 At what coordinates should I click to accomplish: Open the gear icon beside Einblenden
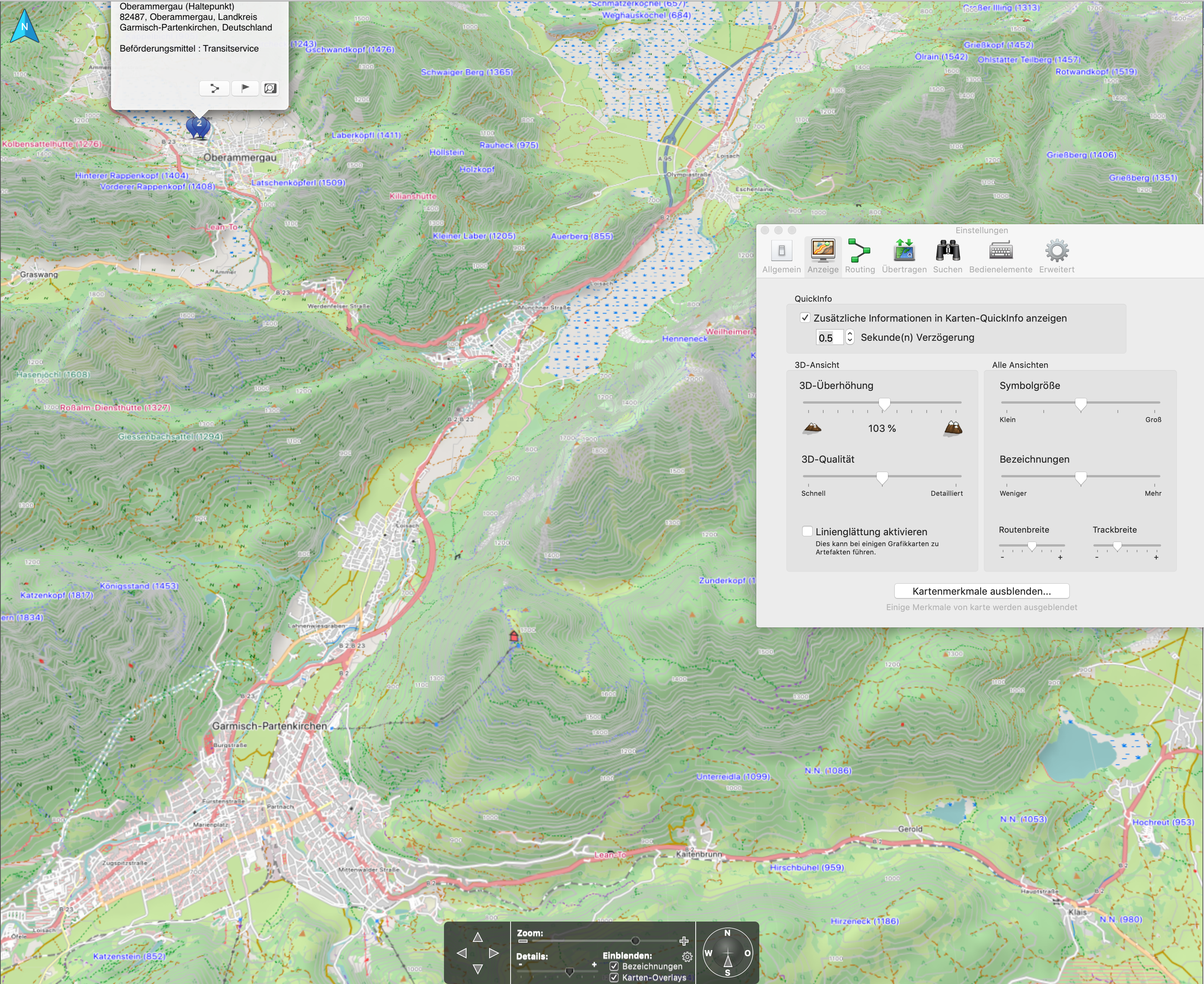pos(687,957)
